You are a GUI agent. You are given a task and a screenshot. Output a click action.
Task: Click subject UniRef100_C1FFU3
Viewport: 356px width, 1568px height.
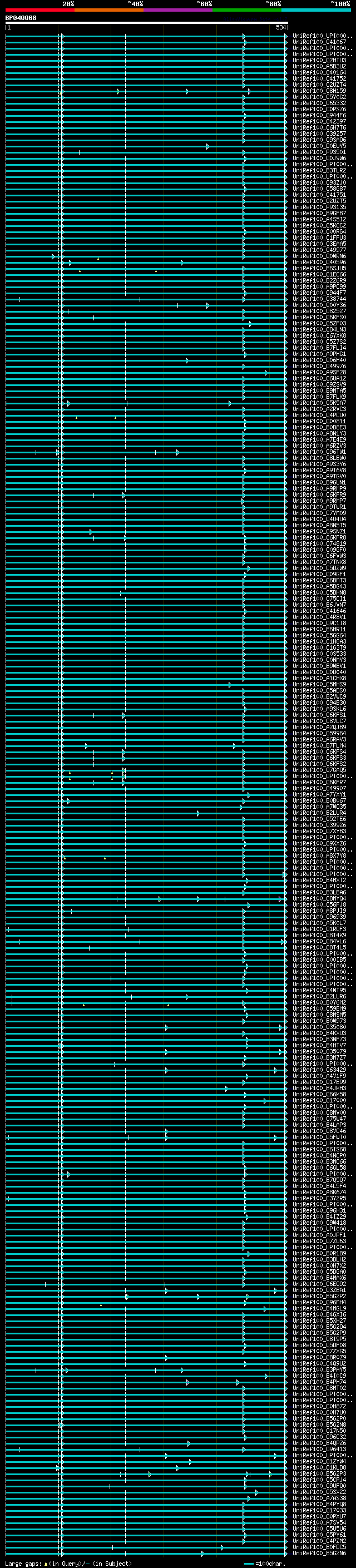pos(319,238)
